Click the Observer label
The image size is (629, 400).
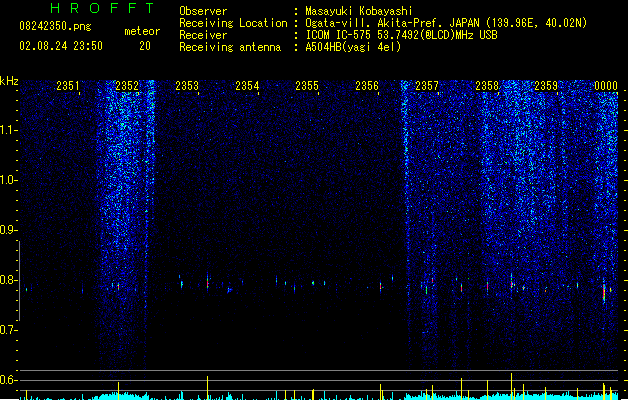pyautogui.click(x=203, y=11)
